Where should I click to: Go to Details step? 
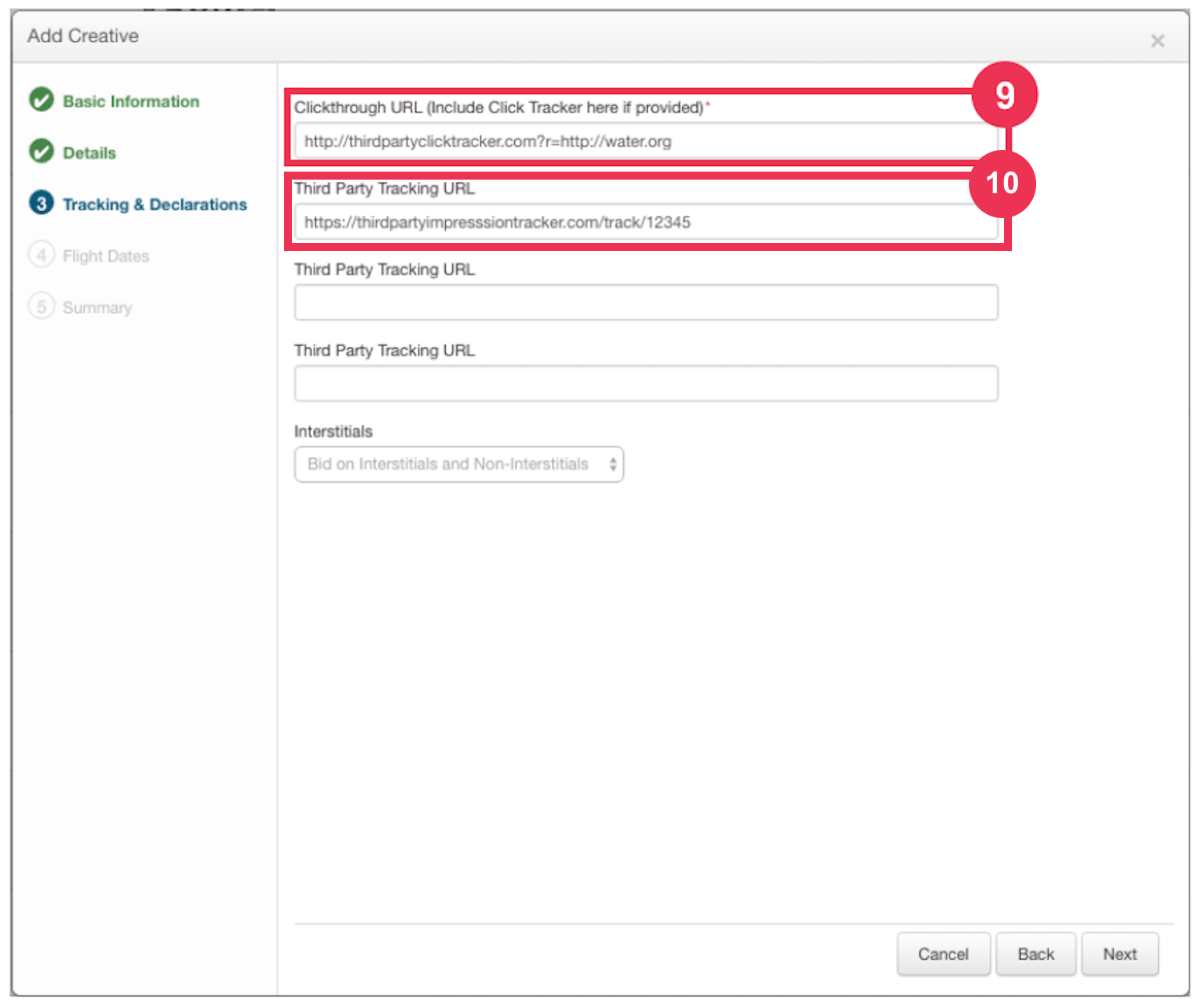[x=90, y=152]
